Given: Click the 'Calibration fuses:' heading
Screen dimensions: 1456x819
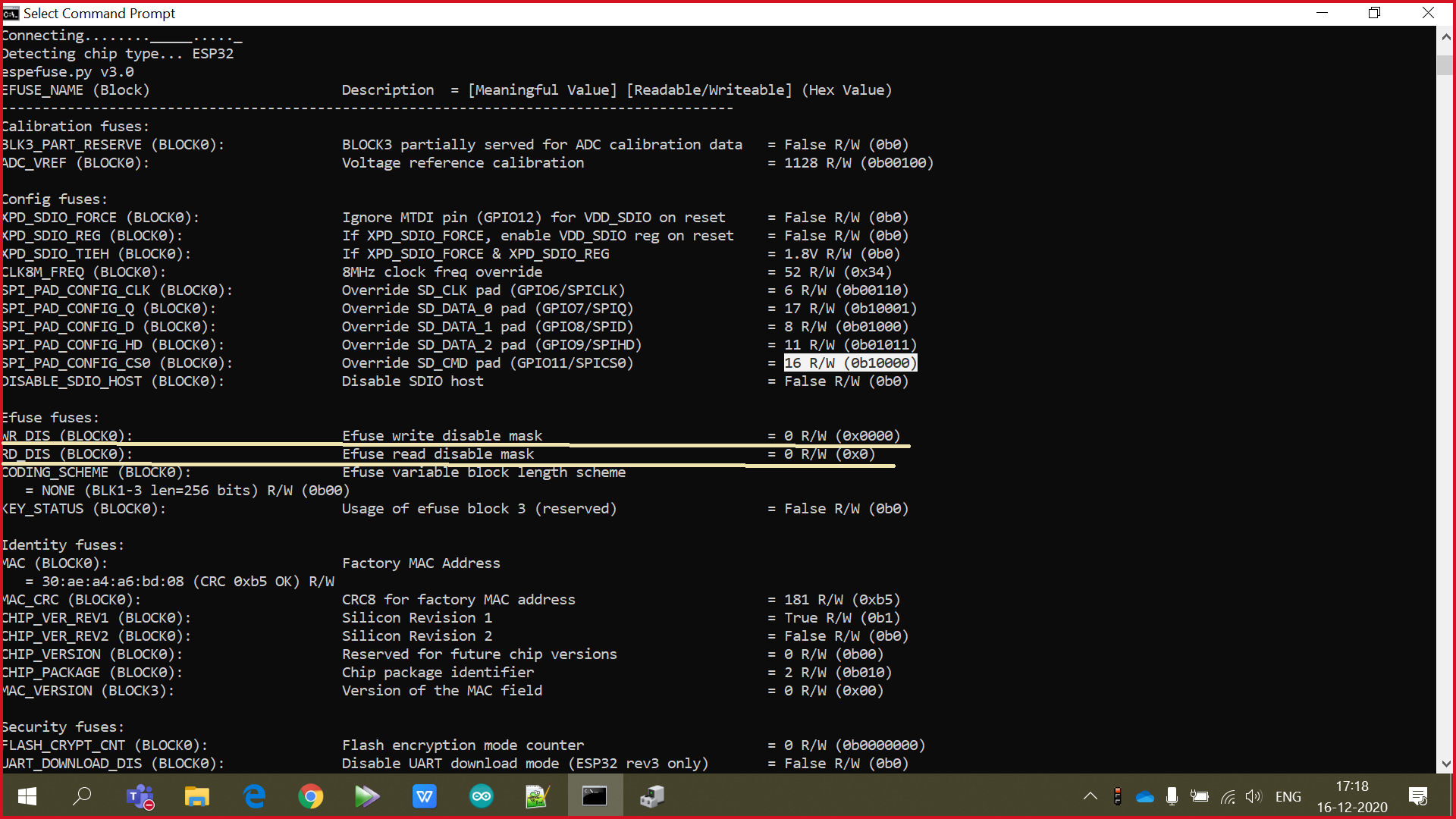Looking at the screenshot, I should click(x=76, y=127).
